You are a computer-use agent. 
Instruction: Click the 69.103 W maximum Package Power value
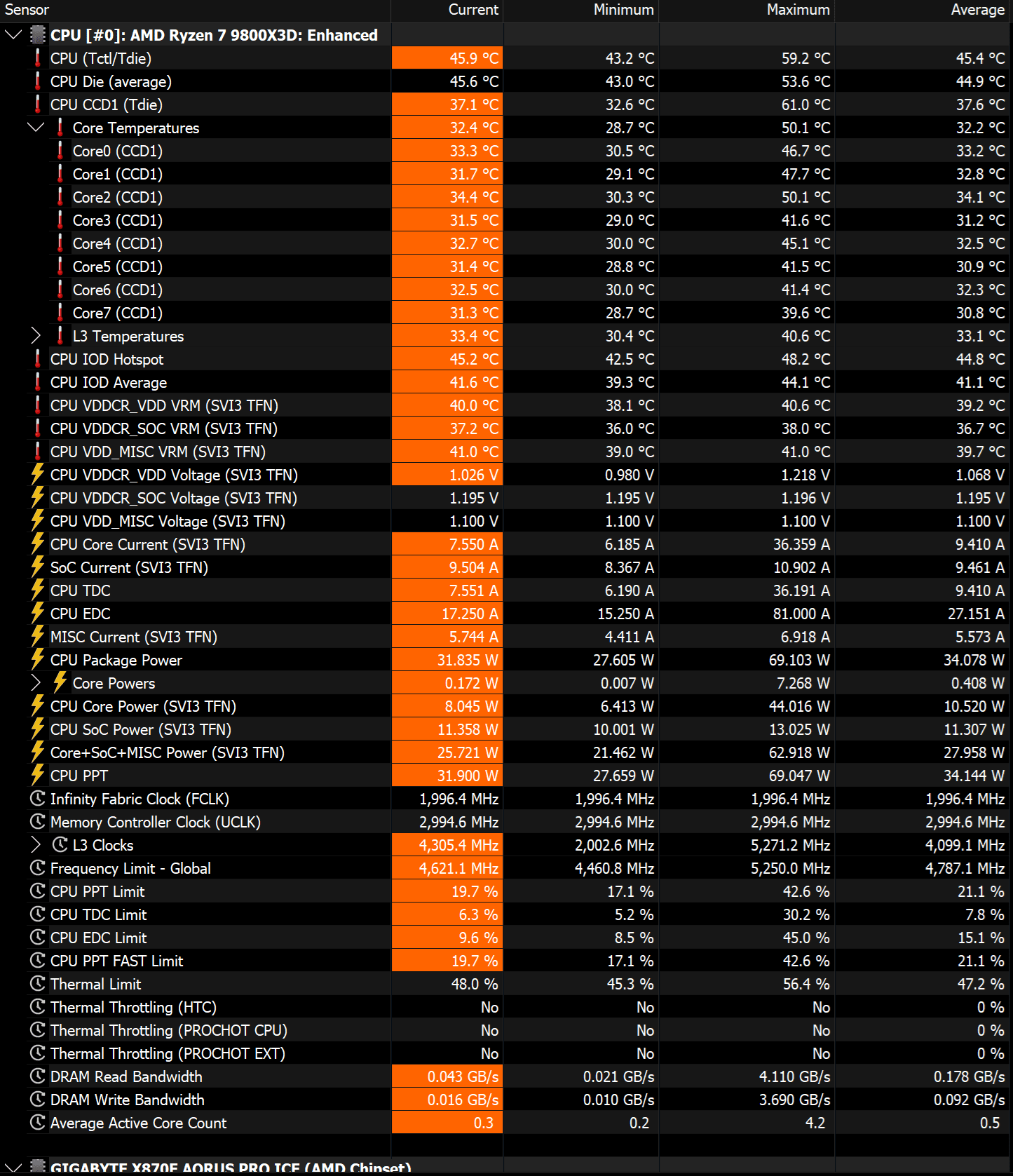click(x=799, y=660)
